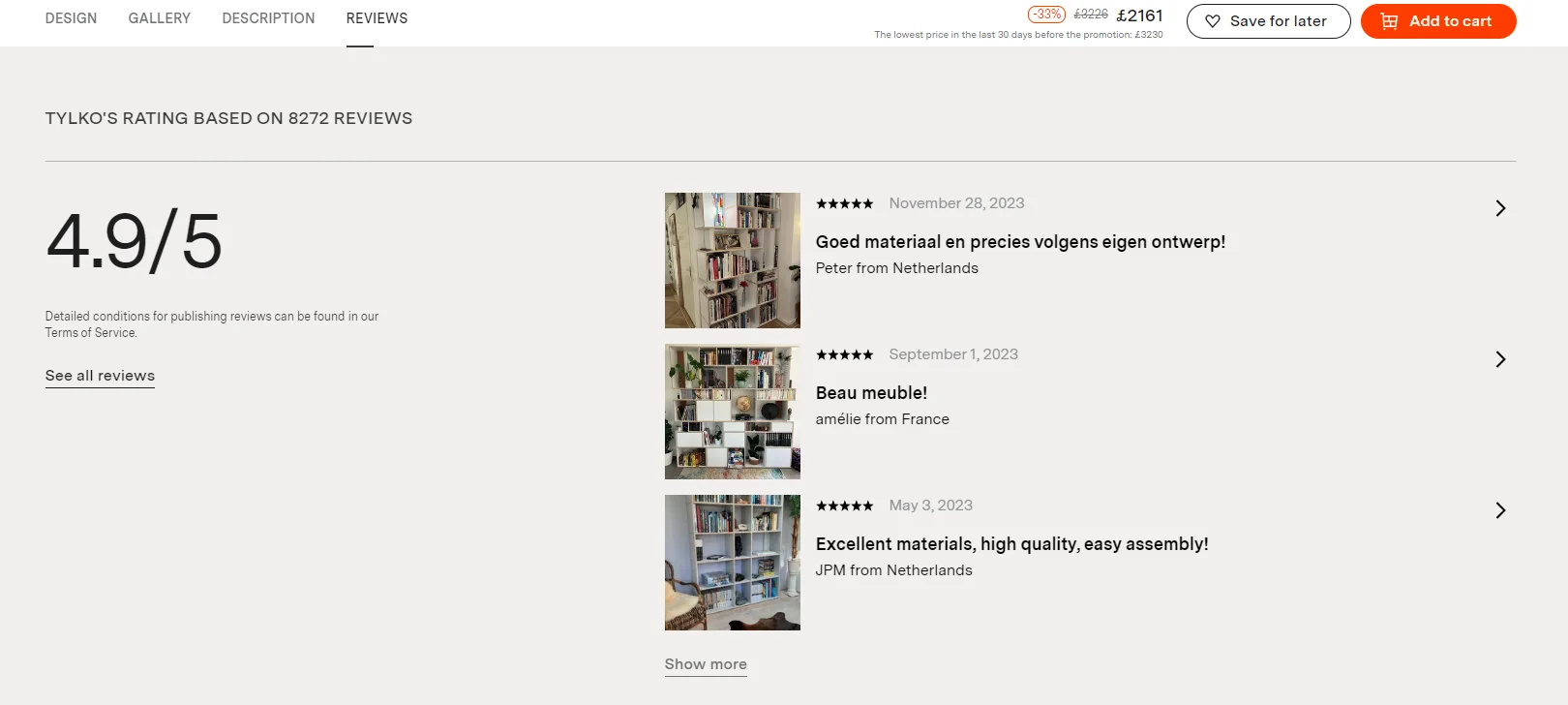This screenshot has height=705, width=1568.
Task: Click the heart icon in Save for later
Action: click(x=1212, y=21)
